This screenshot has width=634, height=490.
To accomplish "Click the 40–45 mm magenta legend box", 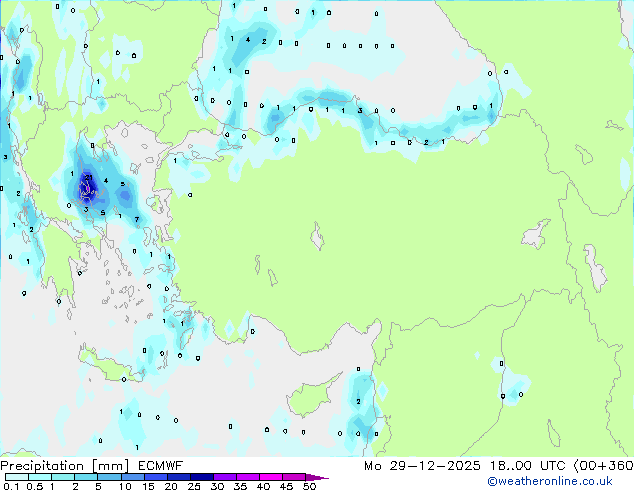I will 270,477.
